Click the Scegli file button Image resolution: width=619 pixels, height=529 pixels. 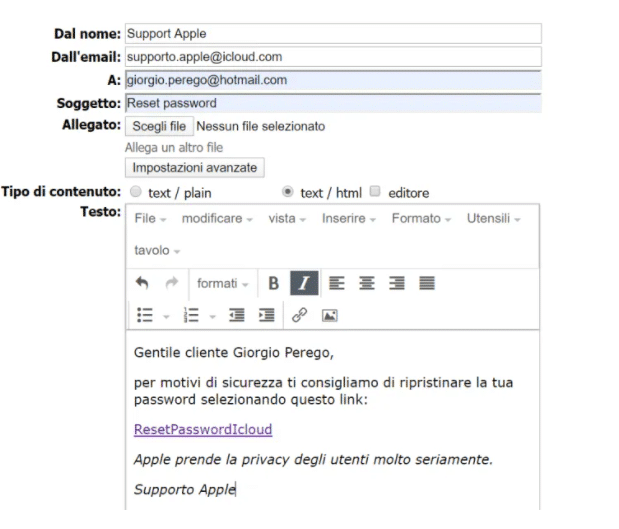159,126
